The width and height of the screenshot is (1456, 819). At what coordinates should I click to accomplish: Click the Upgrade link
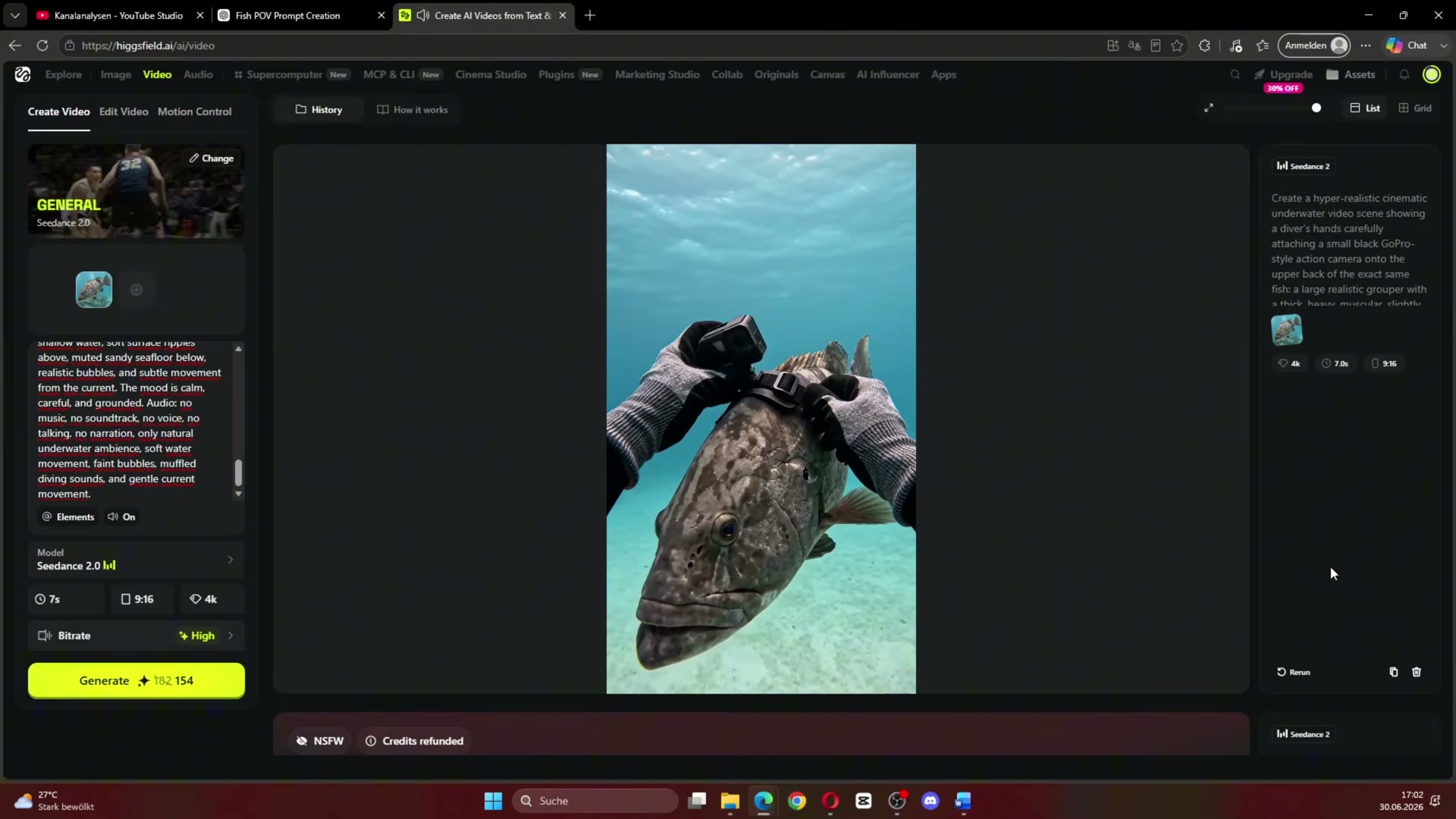pyautogui.click(x=1283, y=74)
